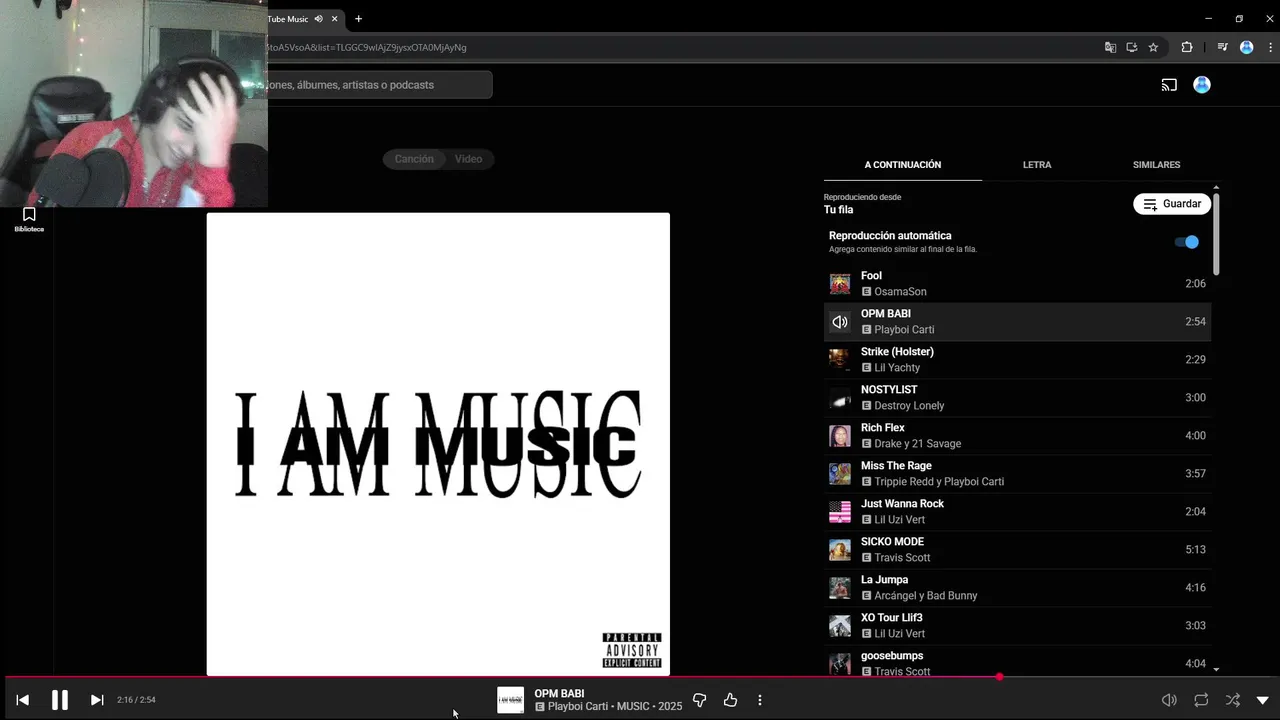Open Destroy Lonely artist link in queue

point(909,406)
